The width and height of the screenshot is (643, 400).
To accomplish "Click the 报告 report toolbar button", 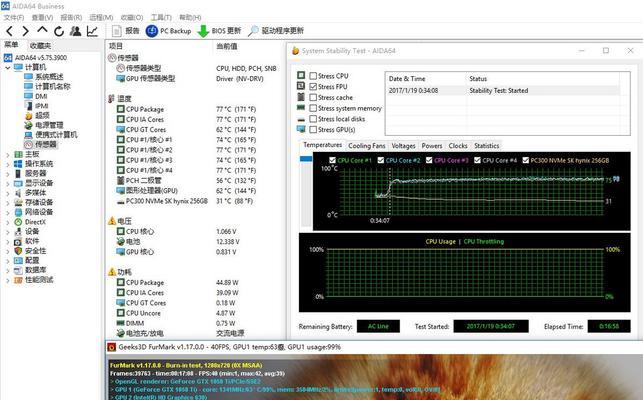I will [125, 31].
